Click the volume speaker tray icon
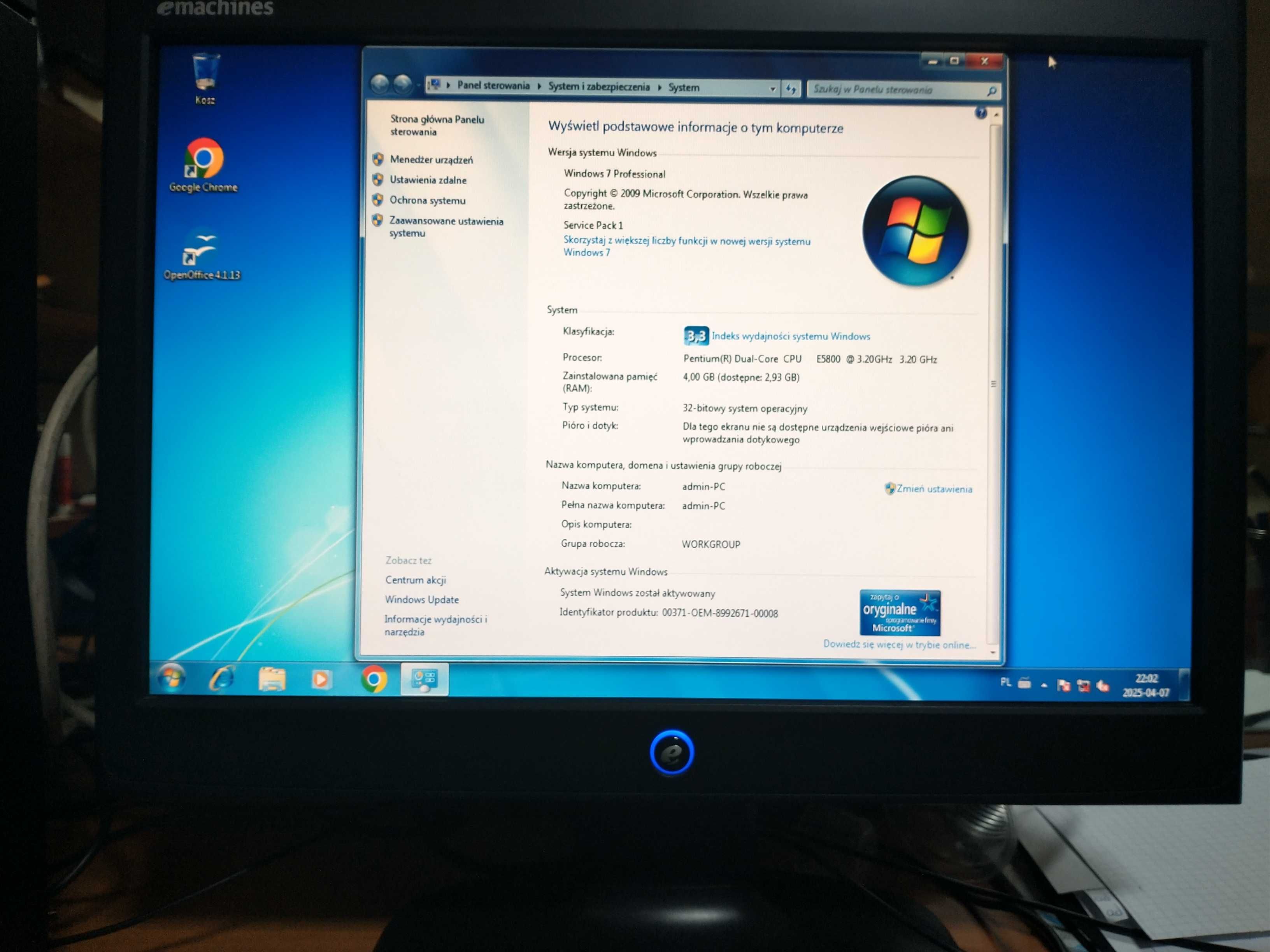This screenshot has width=1270, height=952. pos(1102,686)
